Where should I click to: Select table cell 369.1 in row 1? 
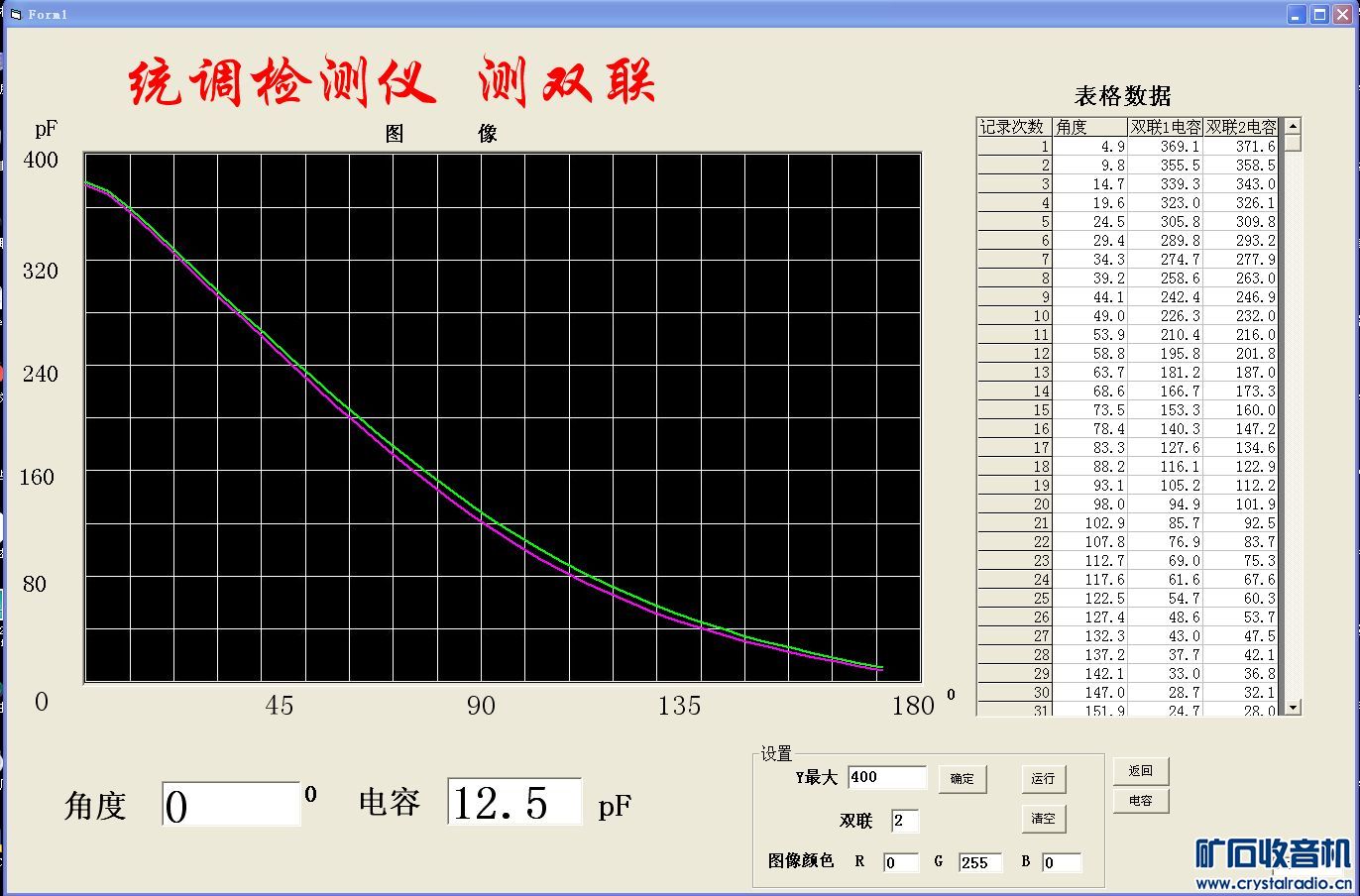point(1166,147)
